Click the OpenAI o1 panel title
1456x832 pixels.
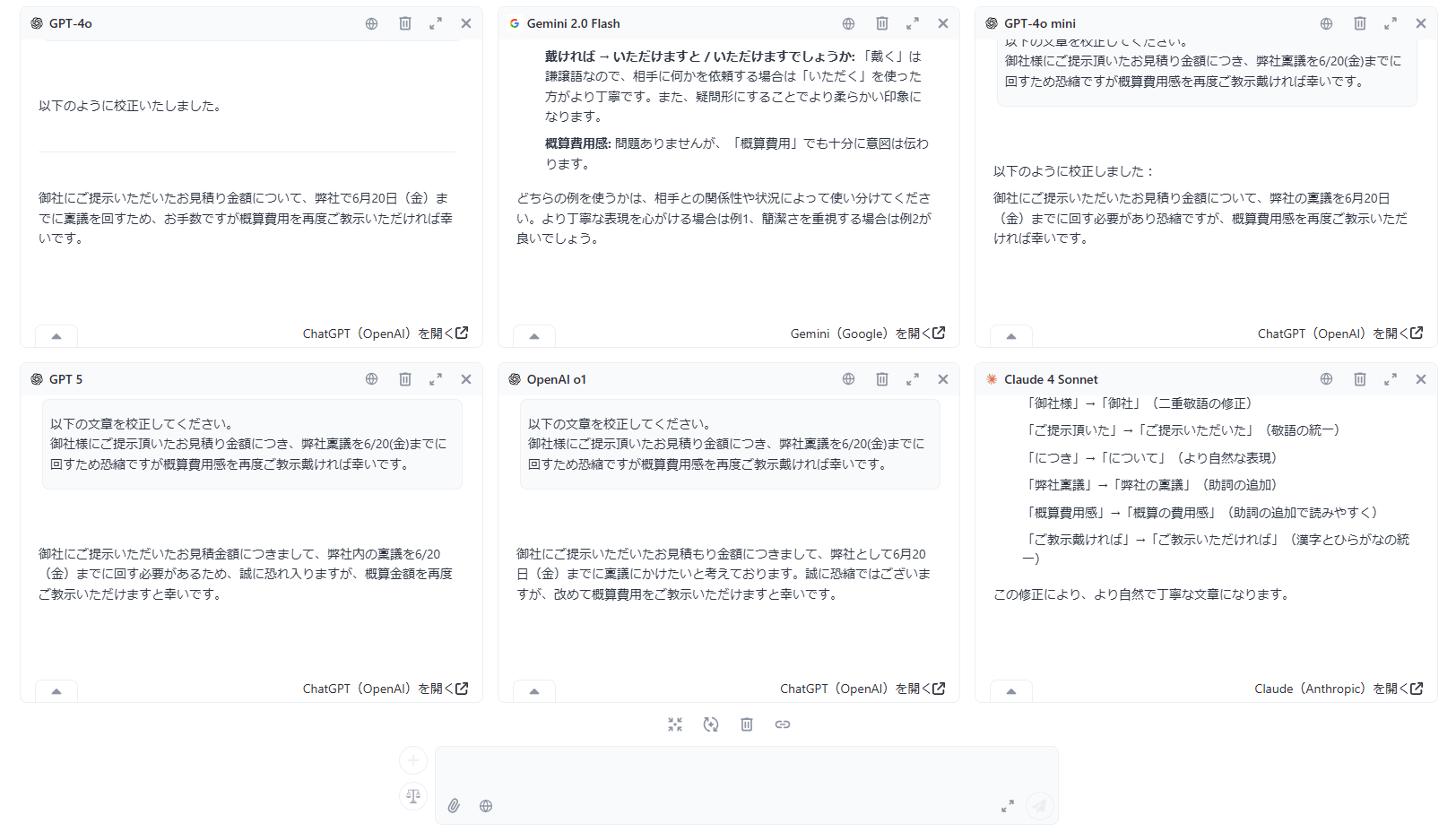556,379
